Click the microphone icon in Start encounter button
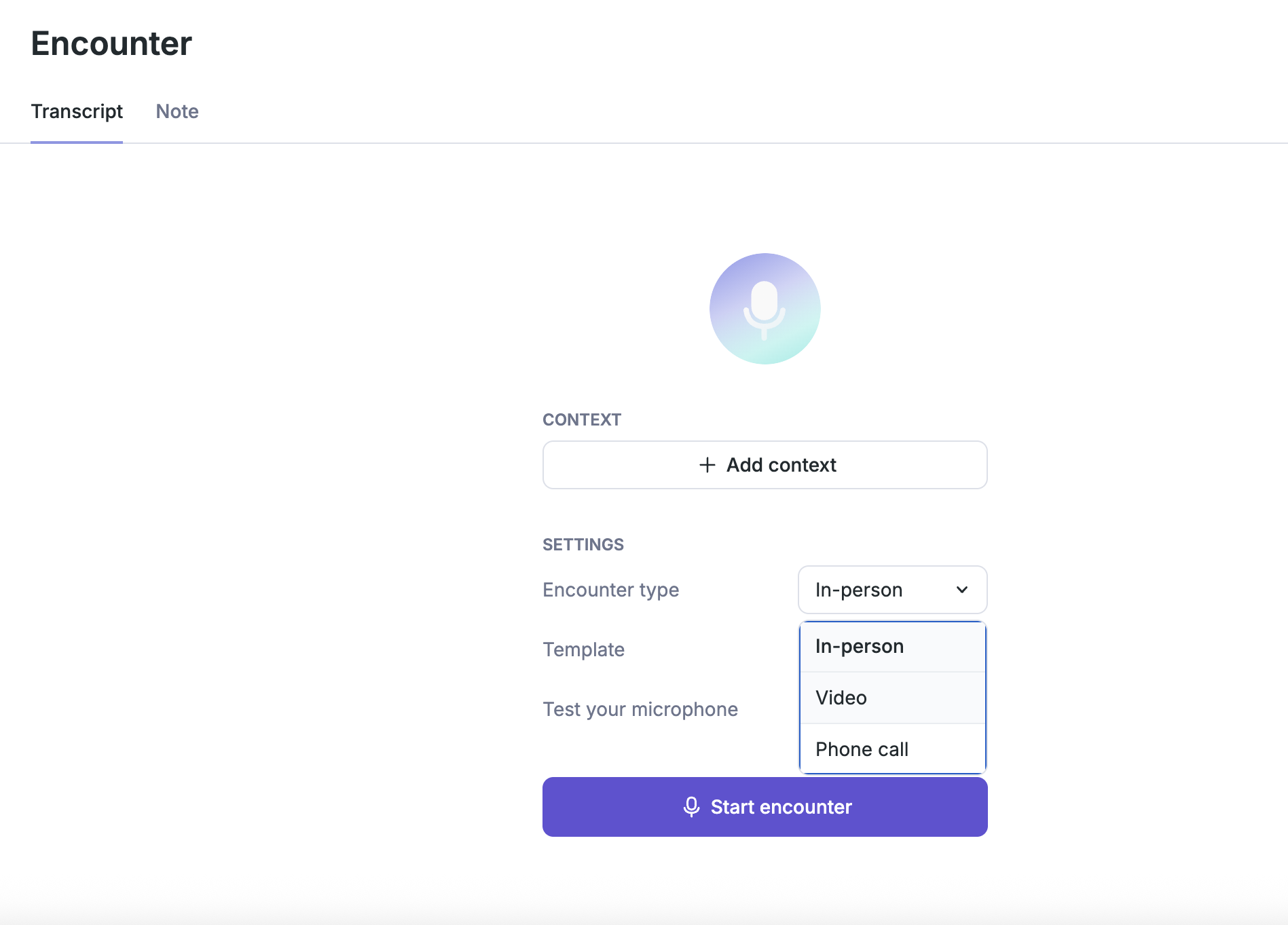The image size is (1288, 925). point(691,807)
